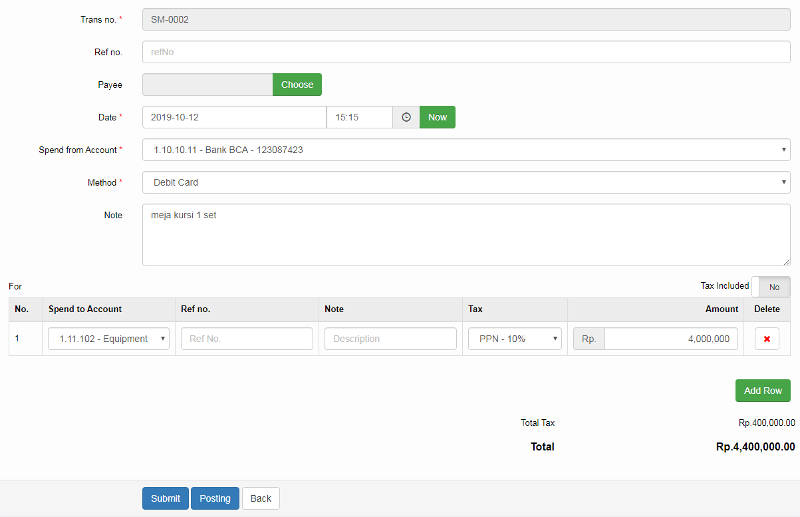This screenshot has width=800, height=517.
Task: Expand the Spend to Account Equipment dropdown
Action: 109,339
